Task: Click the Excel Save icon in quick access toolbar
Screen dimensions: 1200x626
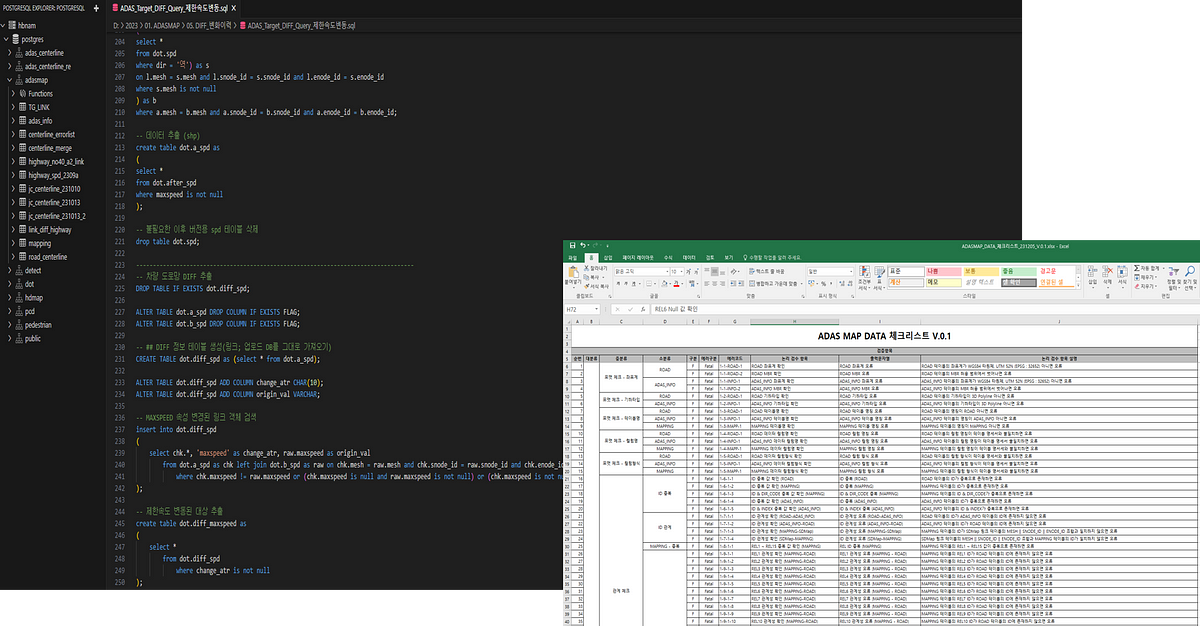Action: [x=572, y=245]
